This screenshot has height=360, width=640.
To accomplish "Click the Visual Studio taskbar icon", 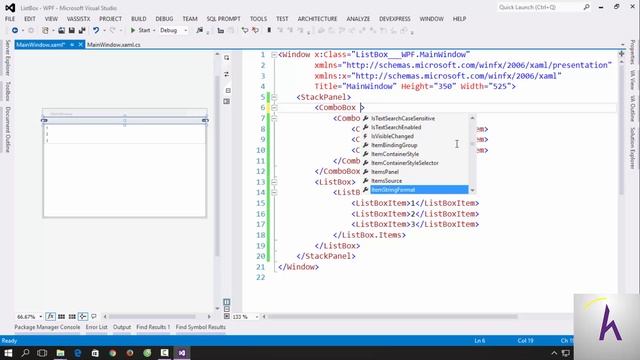I will pos(182,353).
